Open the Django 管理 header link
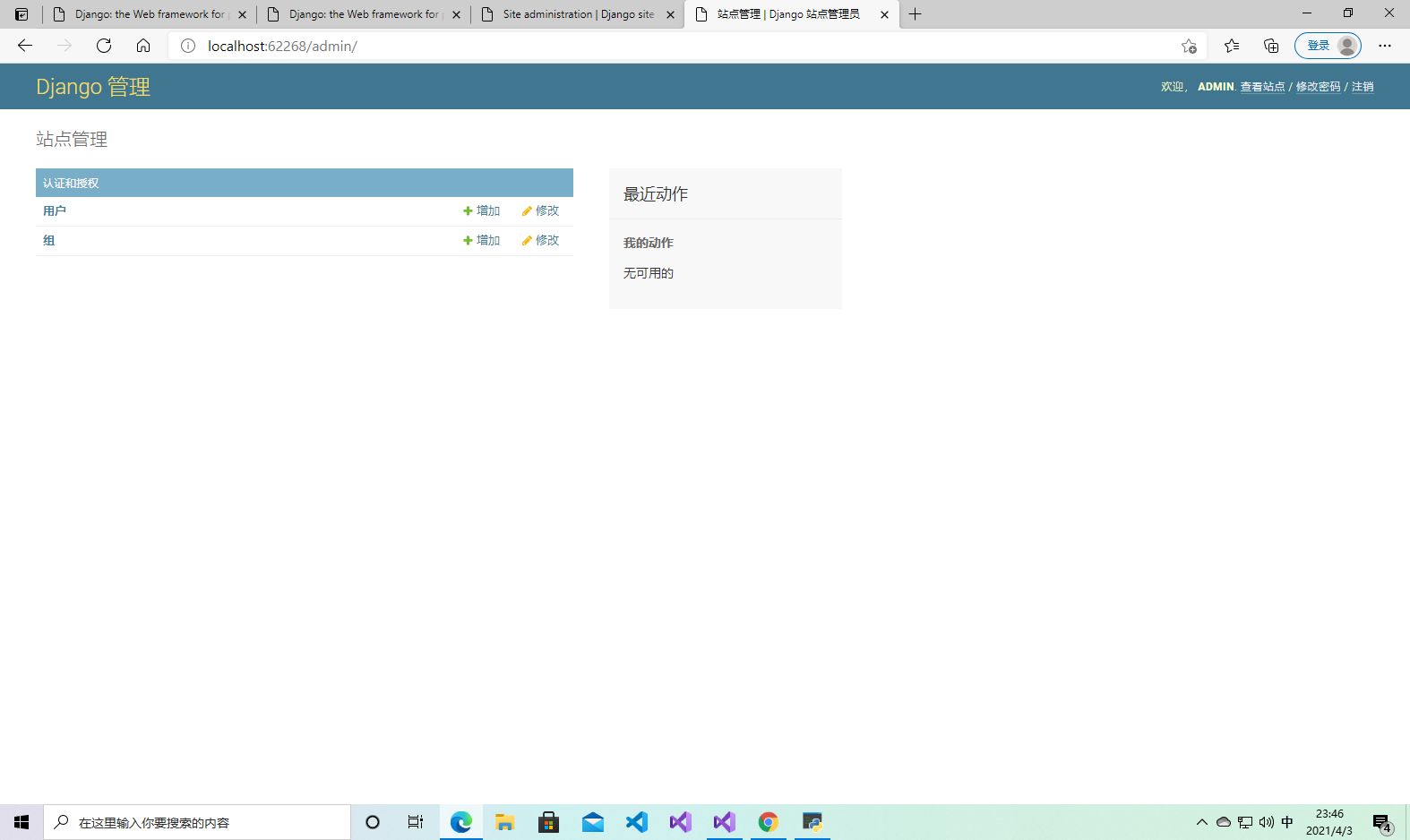Image resolution: width=1410 pixels, height=840 pixels. click(93, 87)
